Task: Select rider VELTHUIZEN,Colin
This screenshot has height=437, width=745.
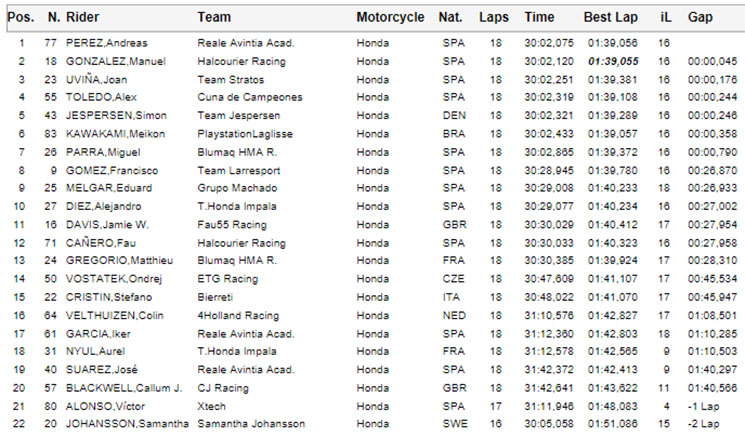Action: [x=115, y=315]
